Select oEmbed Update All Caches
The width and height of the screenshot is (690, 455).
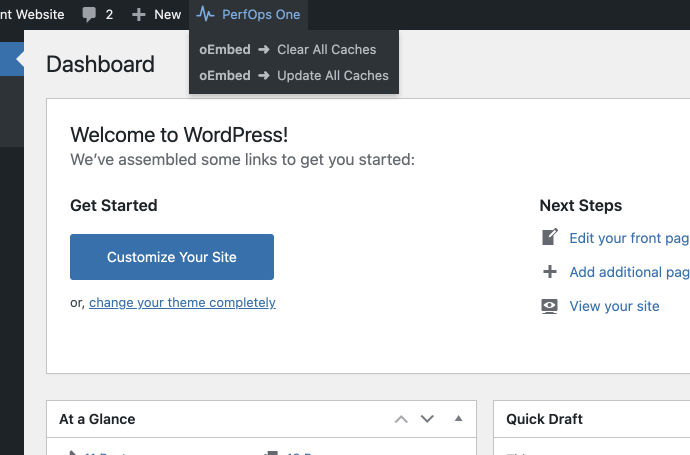[294, 75]
